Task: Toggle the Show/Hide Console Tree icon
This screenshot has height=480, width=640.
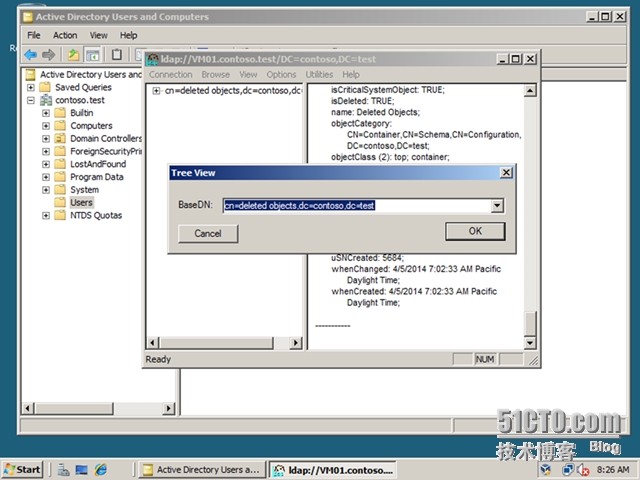Action: point(93,54)
